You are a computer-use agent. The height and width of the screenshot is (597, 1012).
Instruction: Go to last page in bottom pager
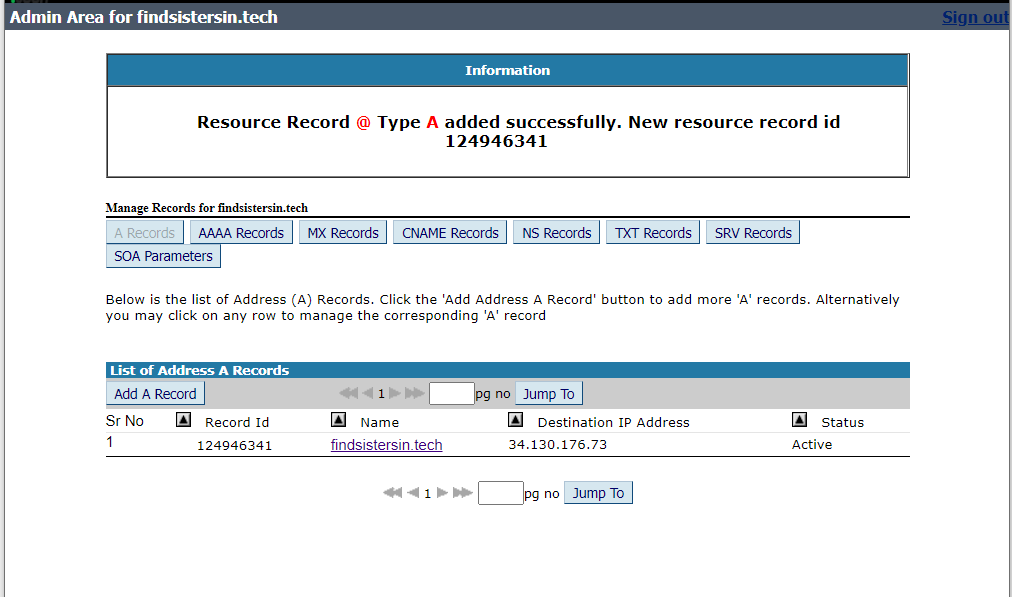(x=463, y=493)
